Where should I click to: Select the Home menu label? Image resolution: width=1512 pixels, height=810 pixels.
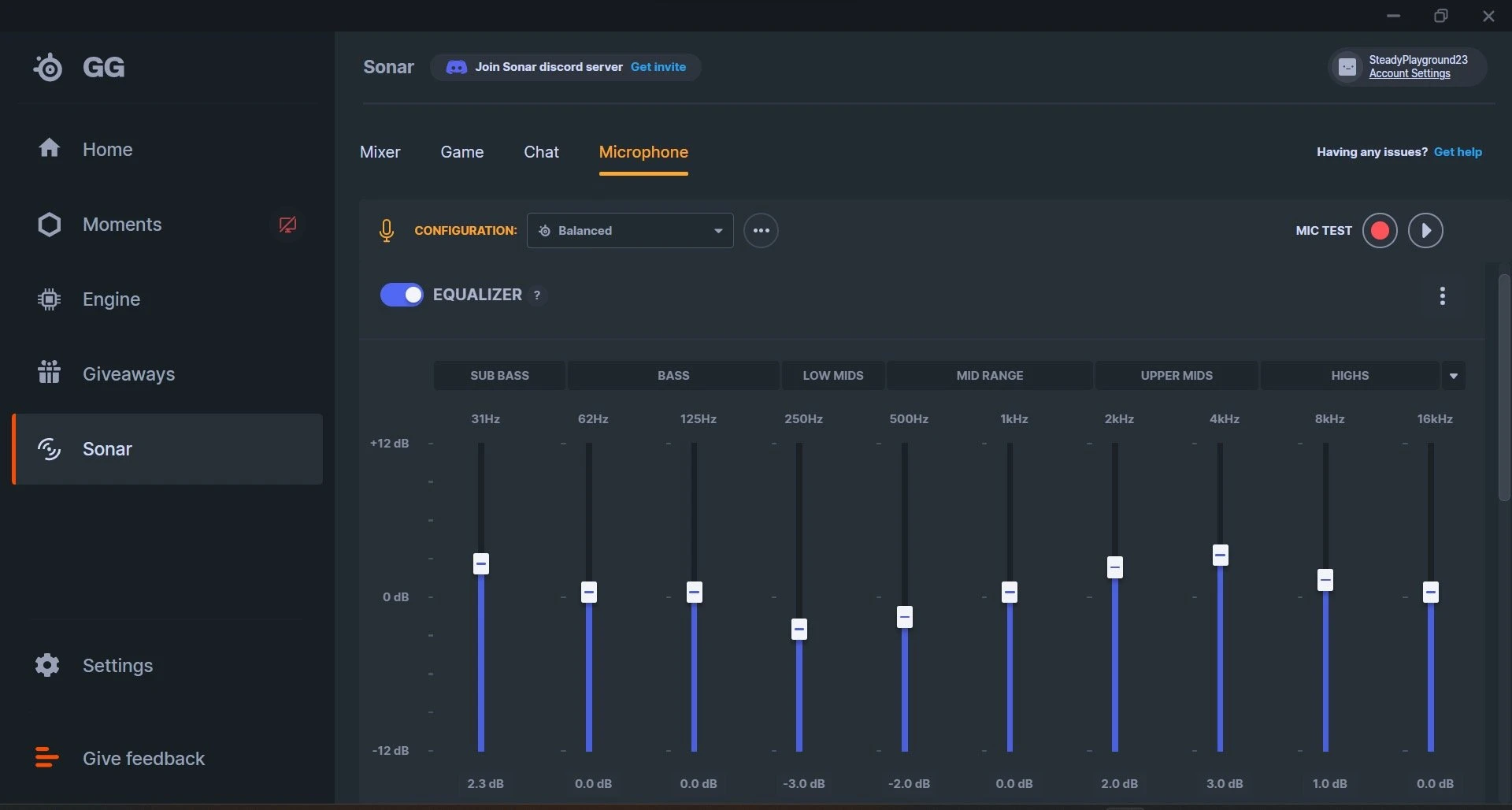pyautogui.click(x=108, y=149)
